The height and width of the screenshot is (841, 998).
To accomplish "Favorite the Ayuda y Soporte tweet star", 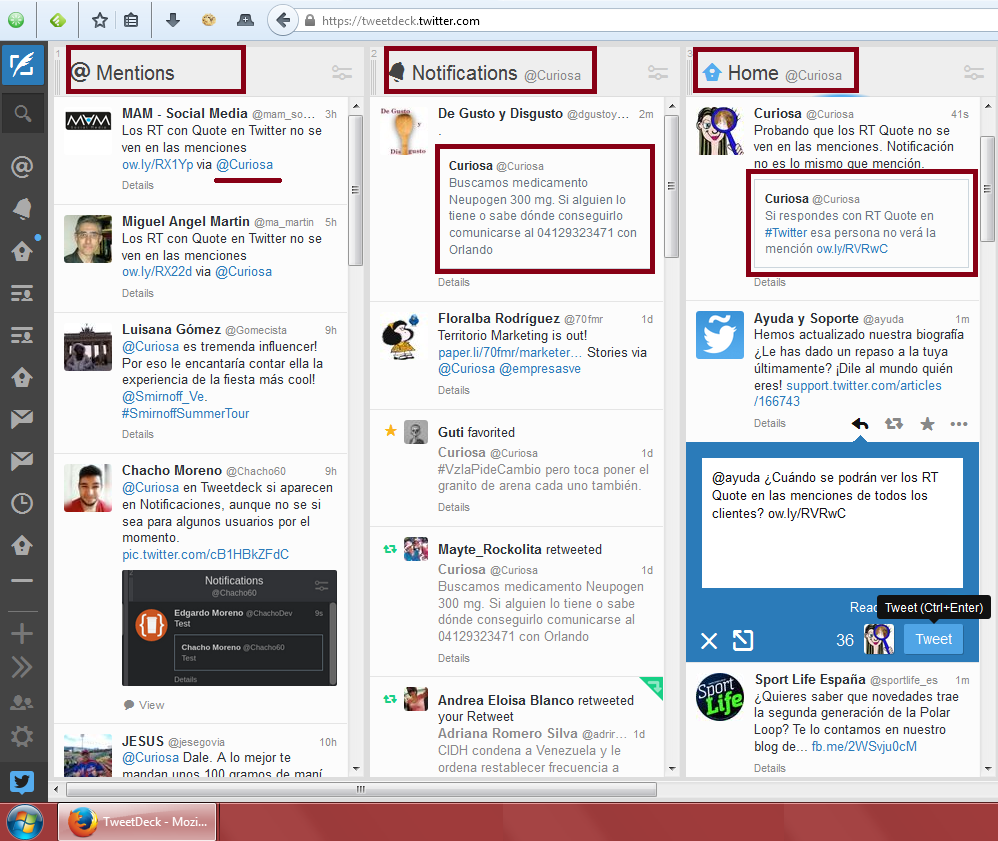I will pyautogui.click(x=927, y=423).
